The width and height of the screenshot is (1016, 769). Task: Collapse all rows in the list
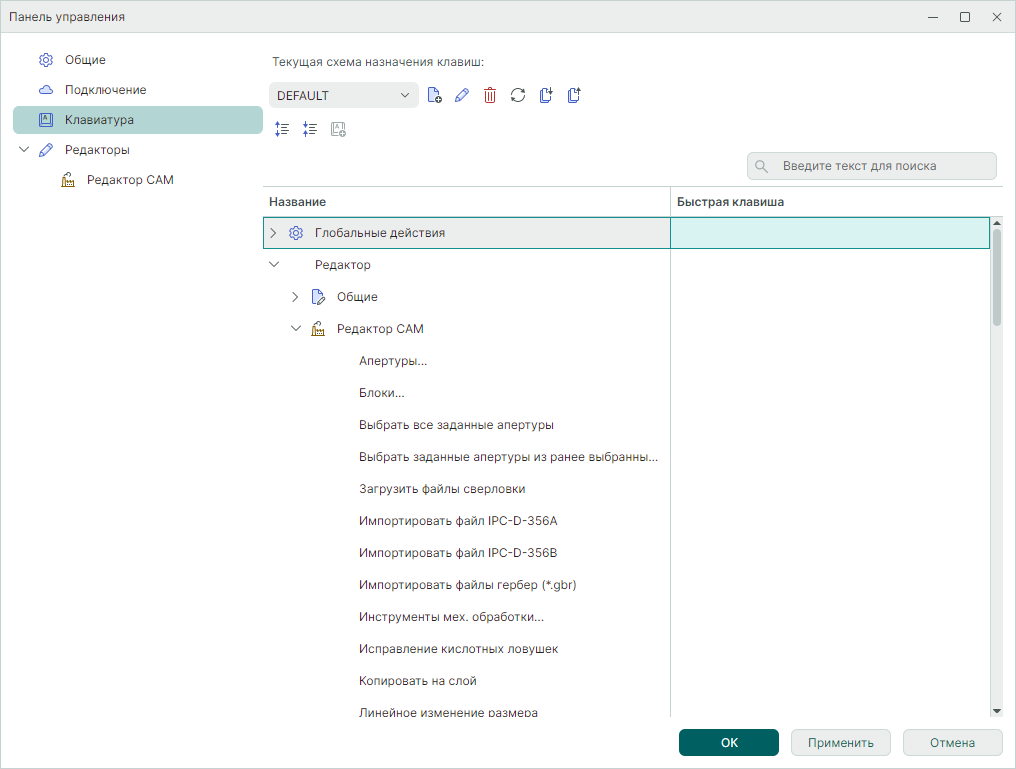pos(310,129)
